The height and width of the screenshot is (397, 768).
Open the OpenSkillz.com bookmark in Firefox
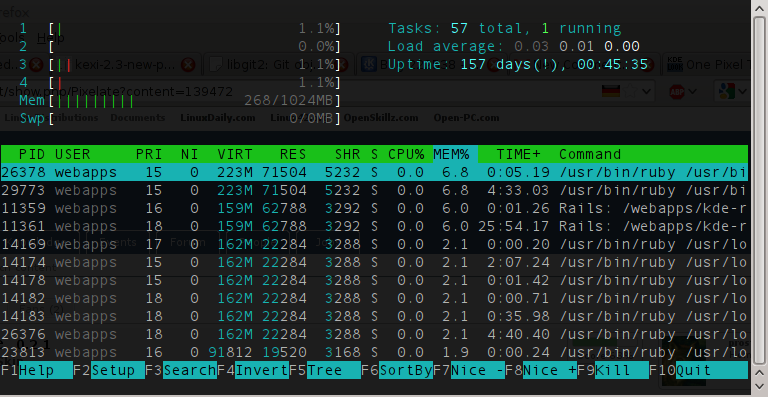click(x=381, y=118)
